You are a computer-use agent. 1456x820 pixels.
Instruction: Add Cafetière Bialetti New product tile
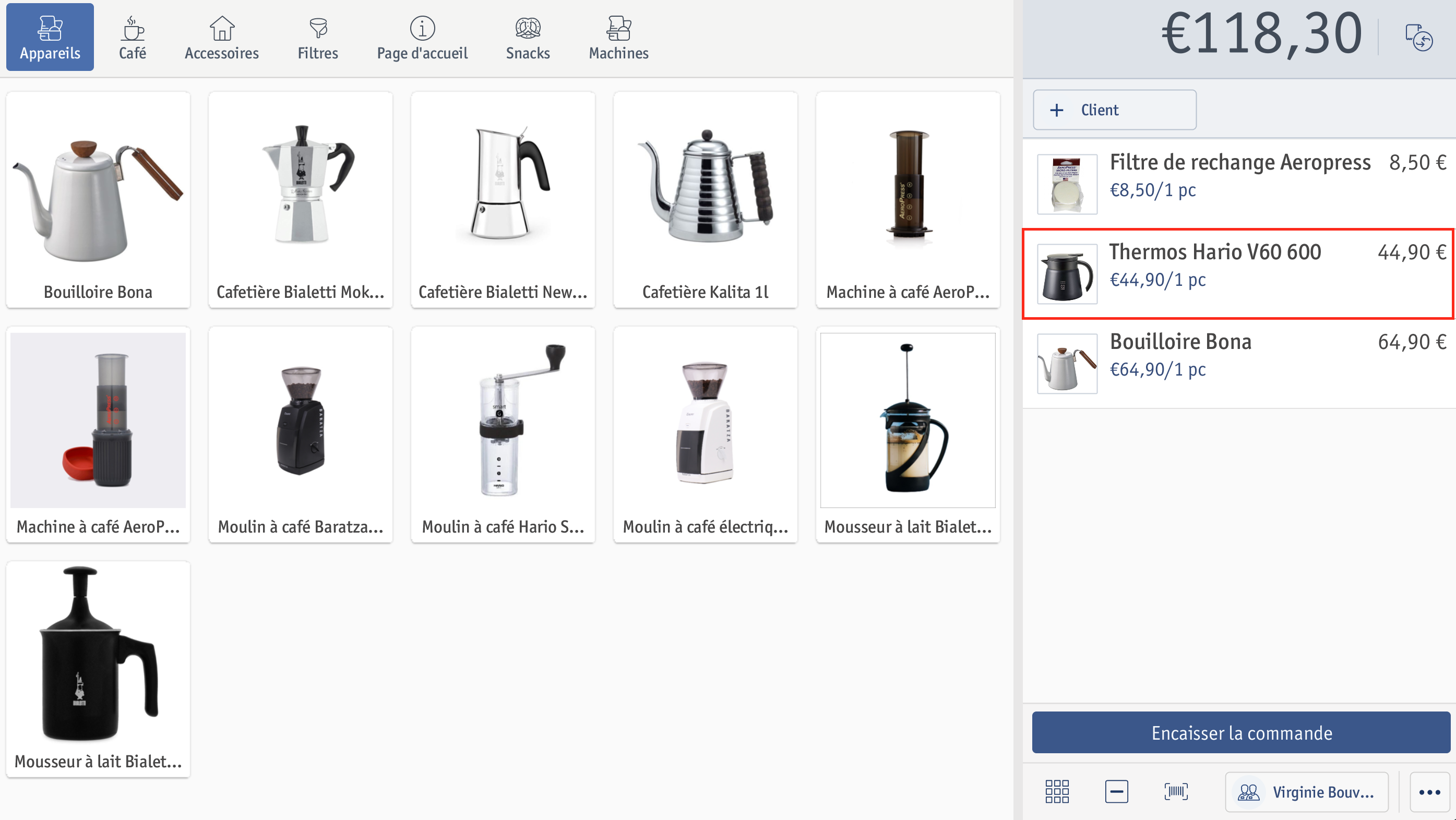click(x=503, y=200)
